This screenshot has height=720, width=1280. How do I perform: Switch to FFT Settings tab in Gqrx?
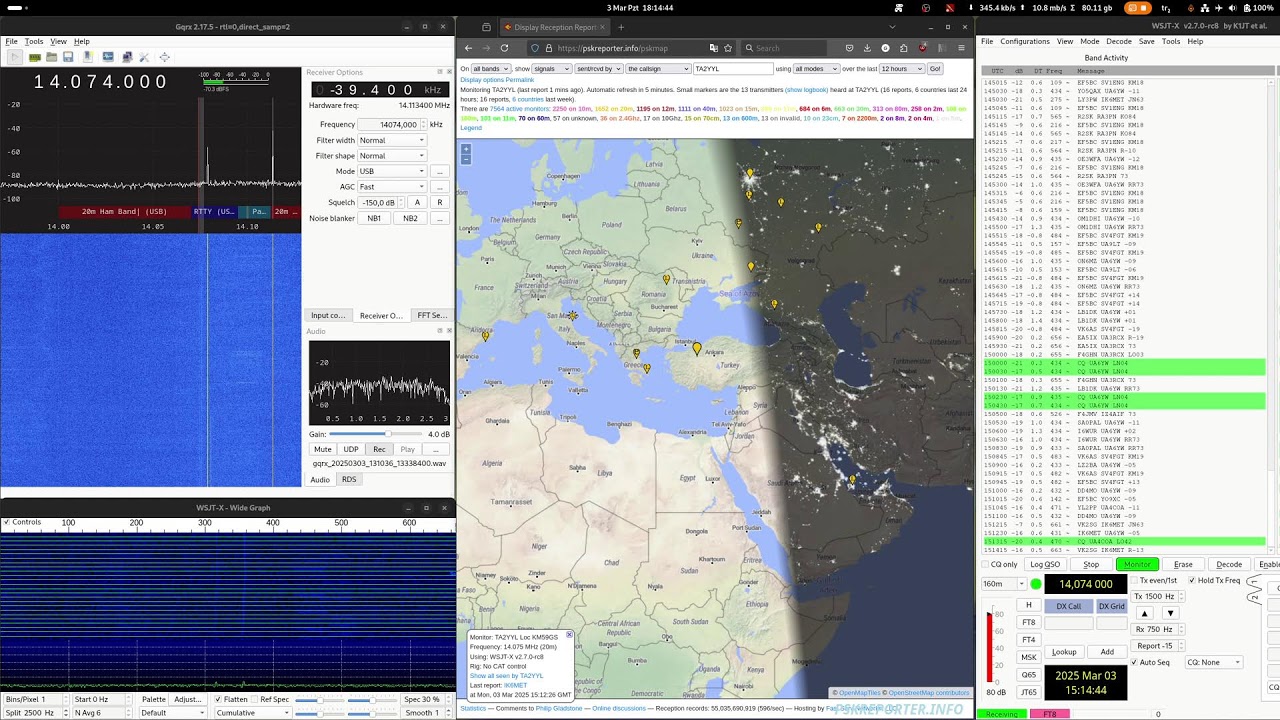(432, 315)
